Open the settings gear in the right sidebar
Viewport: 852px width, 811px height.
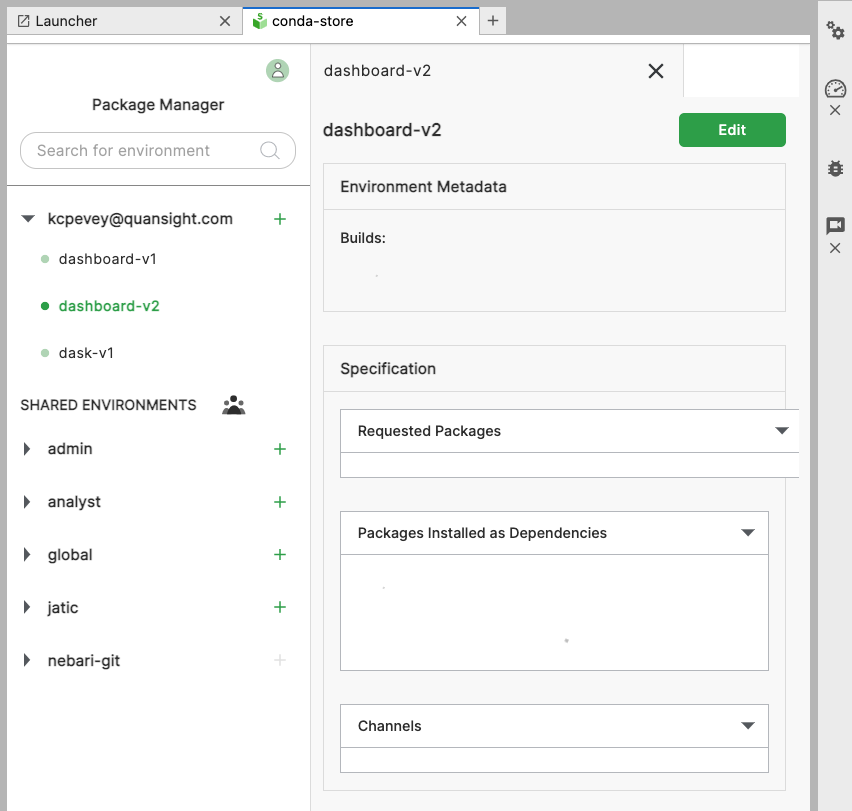tap(836, 31)
